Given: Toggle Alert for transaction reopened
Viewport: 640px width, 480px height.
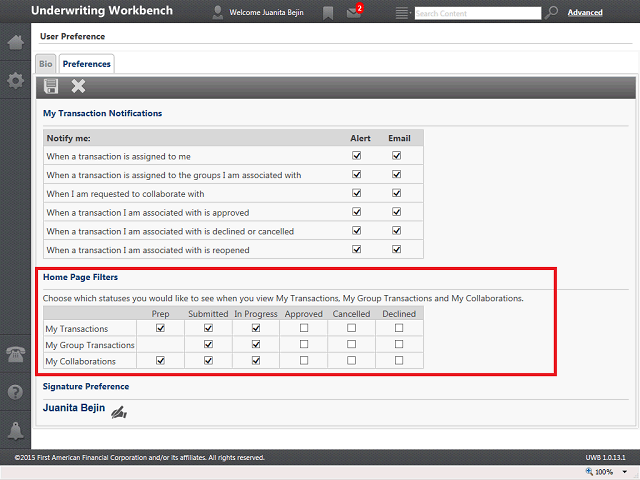Looking at the screenshot, I should 357,249.
